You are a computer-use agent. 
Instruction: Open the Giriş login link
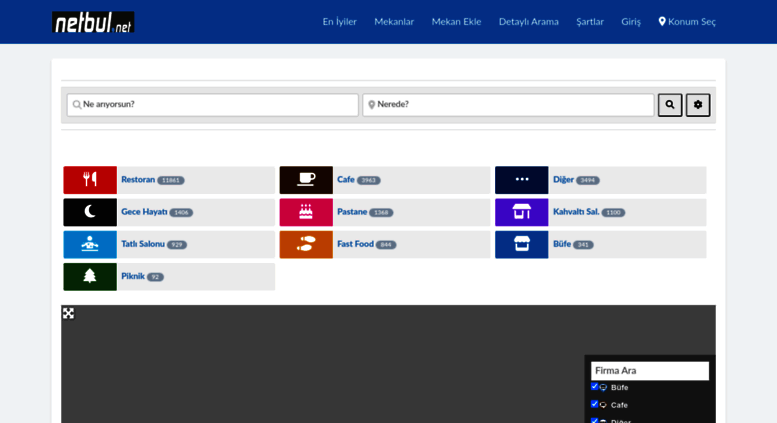(631, 22)
